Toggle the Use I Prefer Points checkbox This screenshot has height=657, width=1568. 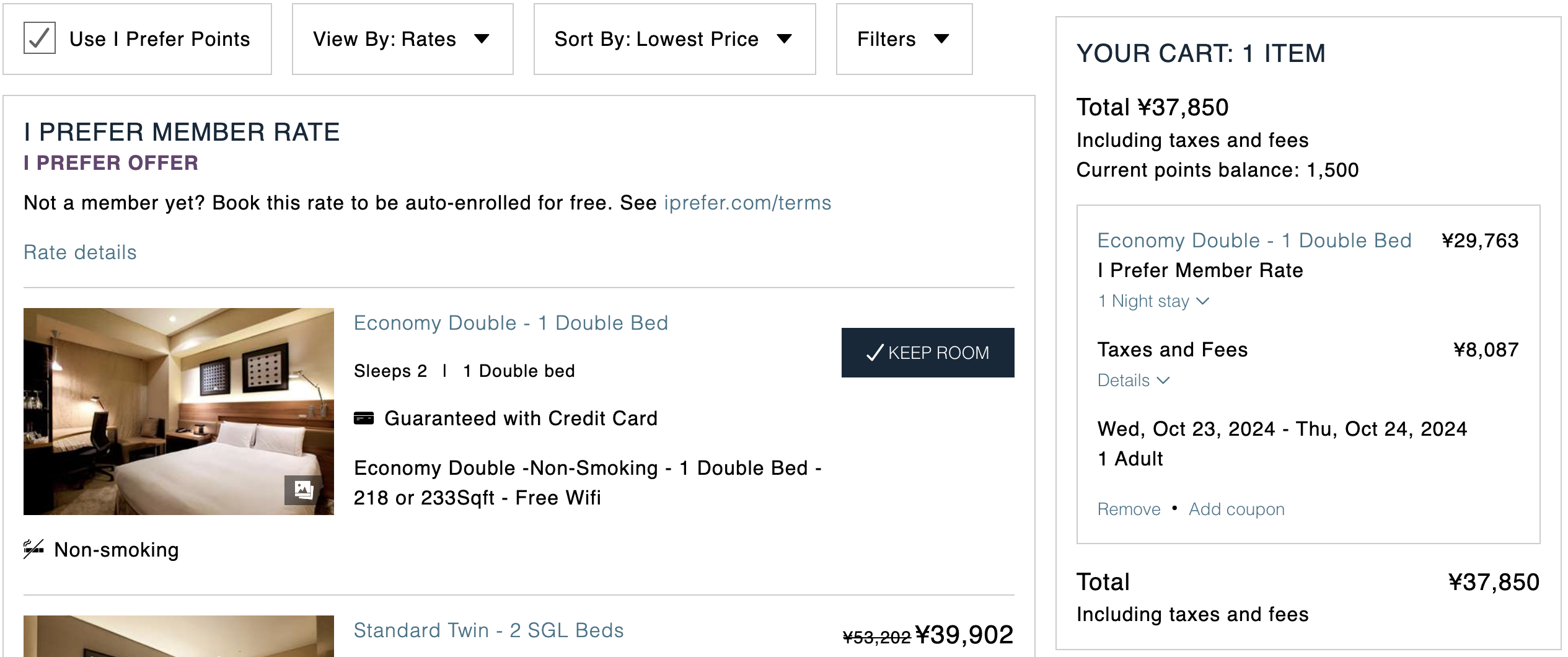[x=40, y=38]
